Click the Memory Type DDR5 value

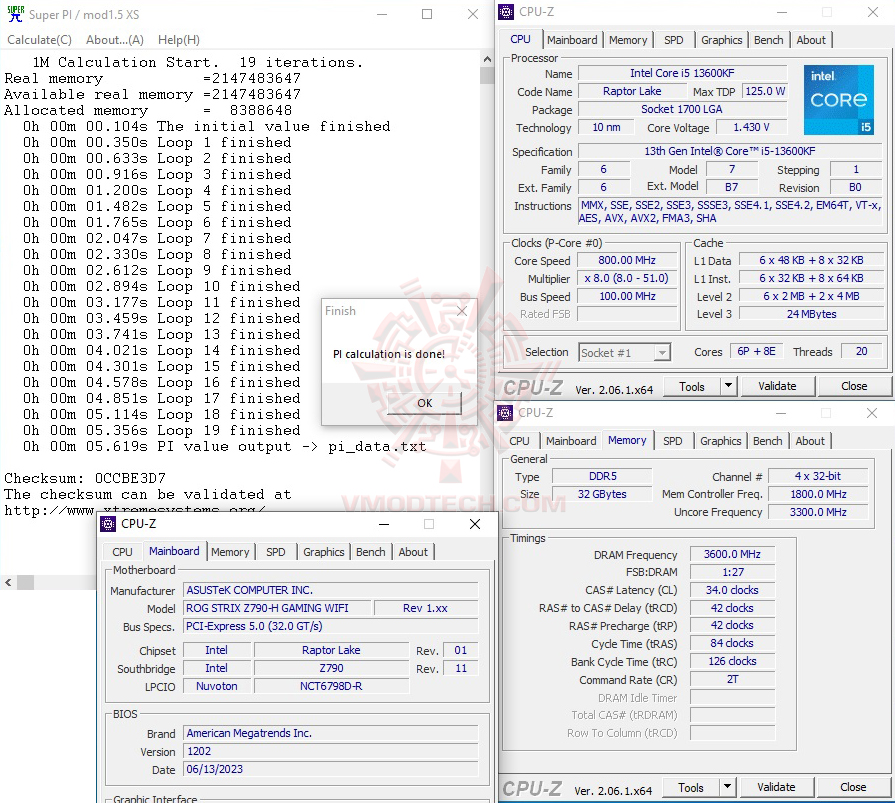point(602,477)
